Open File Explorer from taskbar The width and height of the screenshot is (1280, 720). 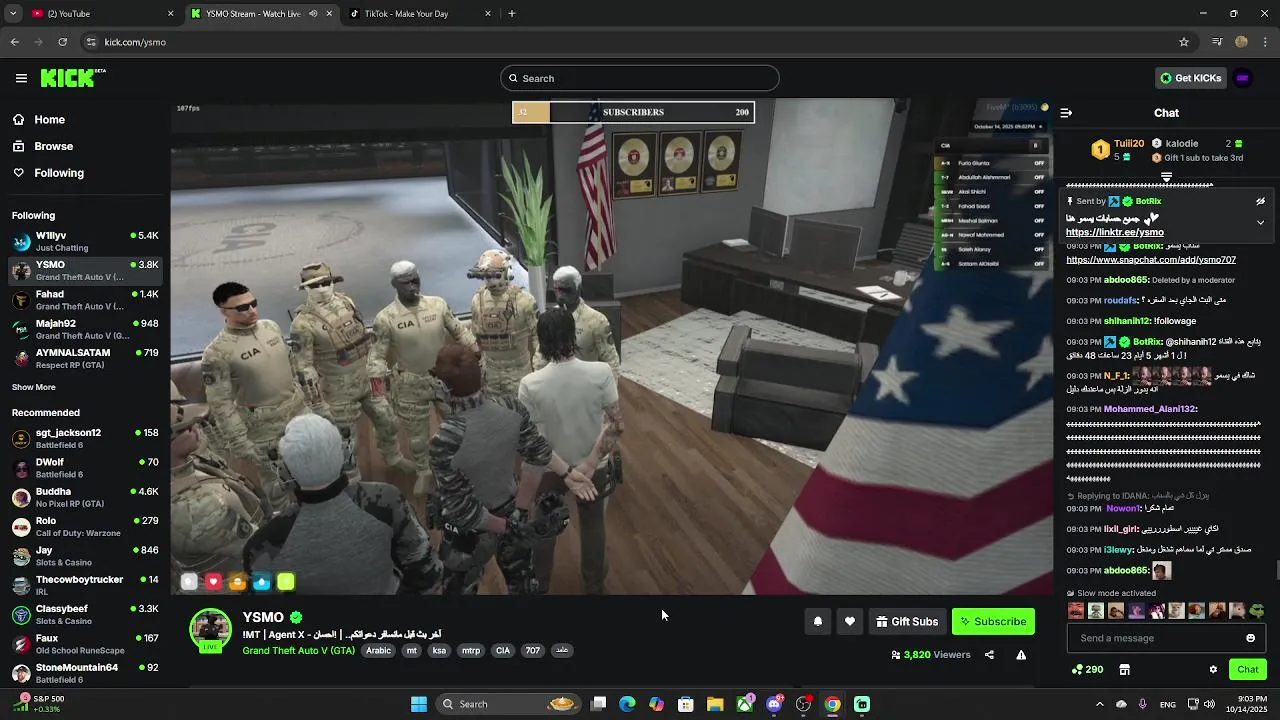tap(715, 704)
